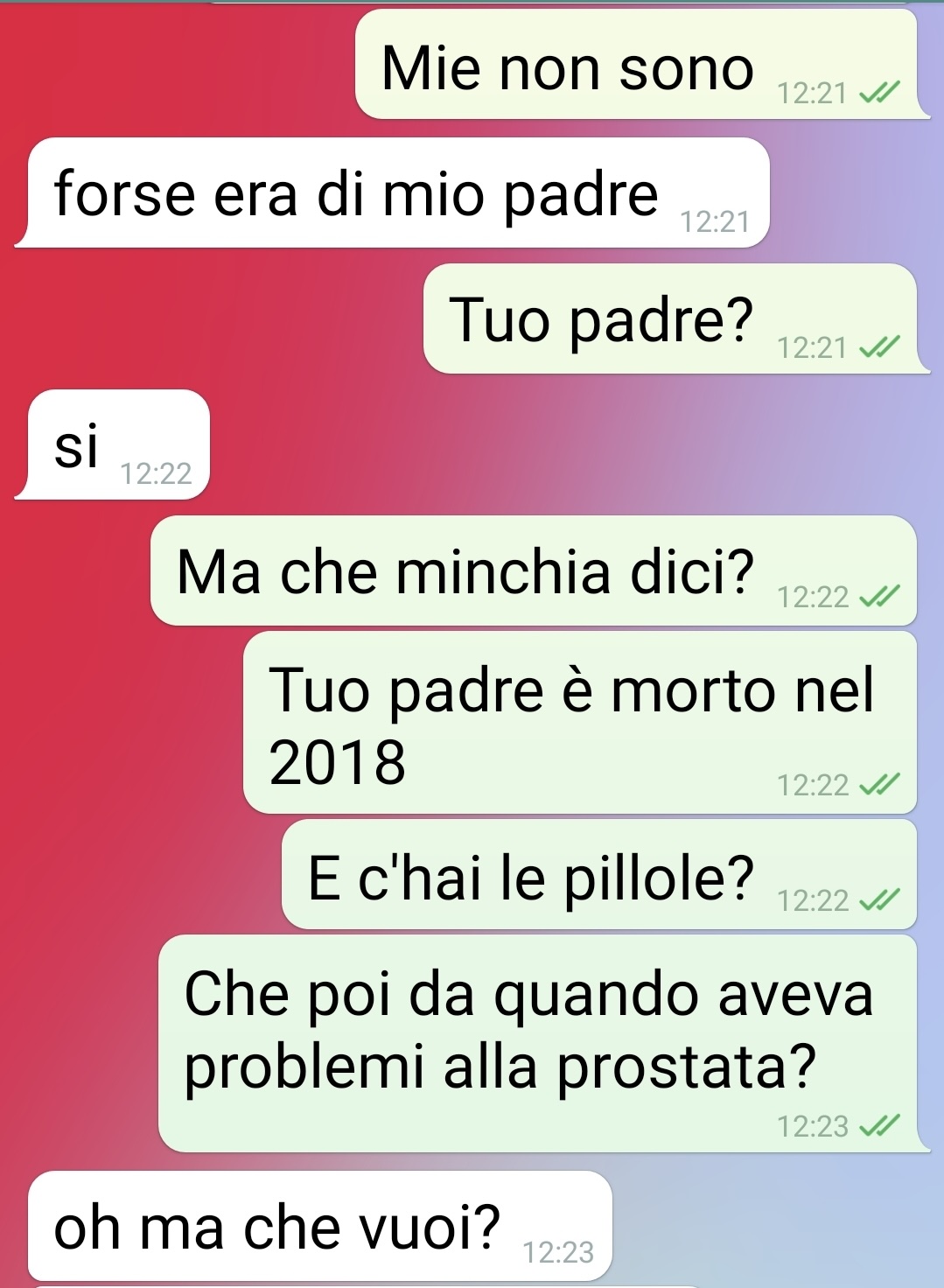Tap the 'Tuo padre?' sent message
Screen dimensions: 944x1288
click(670, 318)
